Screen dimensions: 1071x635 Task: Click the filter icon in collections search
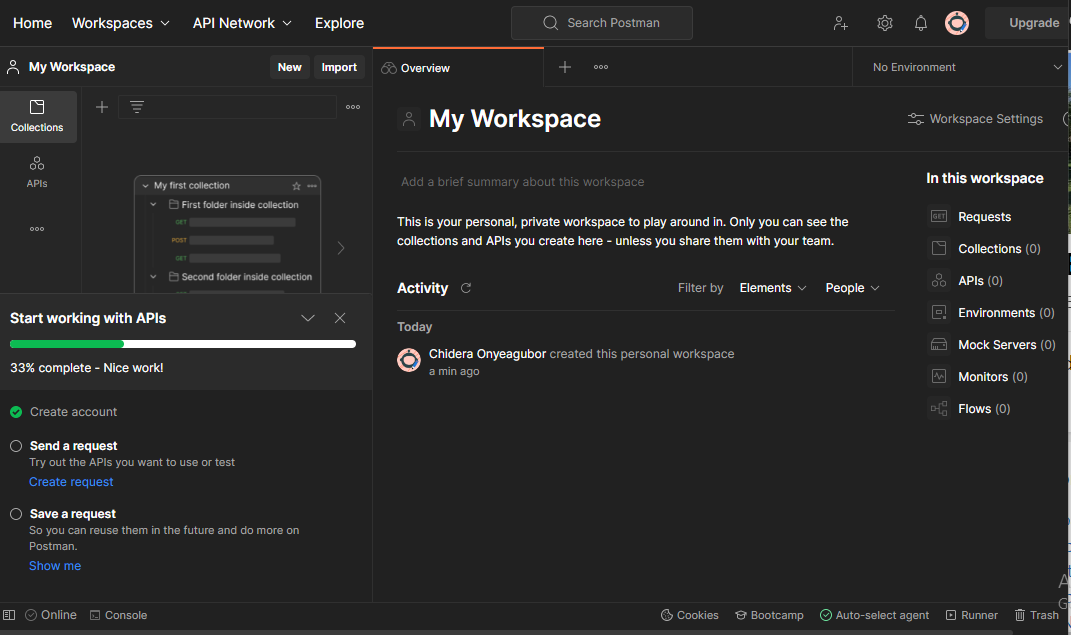[x=137, y=107]
